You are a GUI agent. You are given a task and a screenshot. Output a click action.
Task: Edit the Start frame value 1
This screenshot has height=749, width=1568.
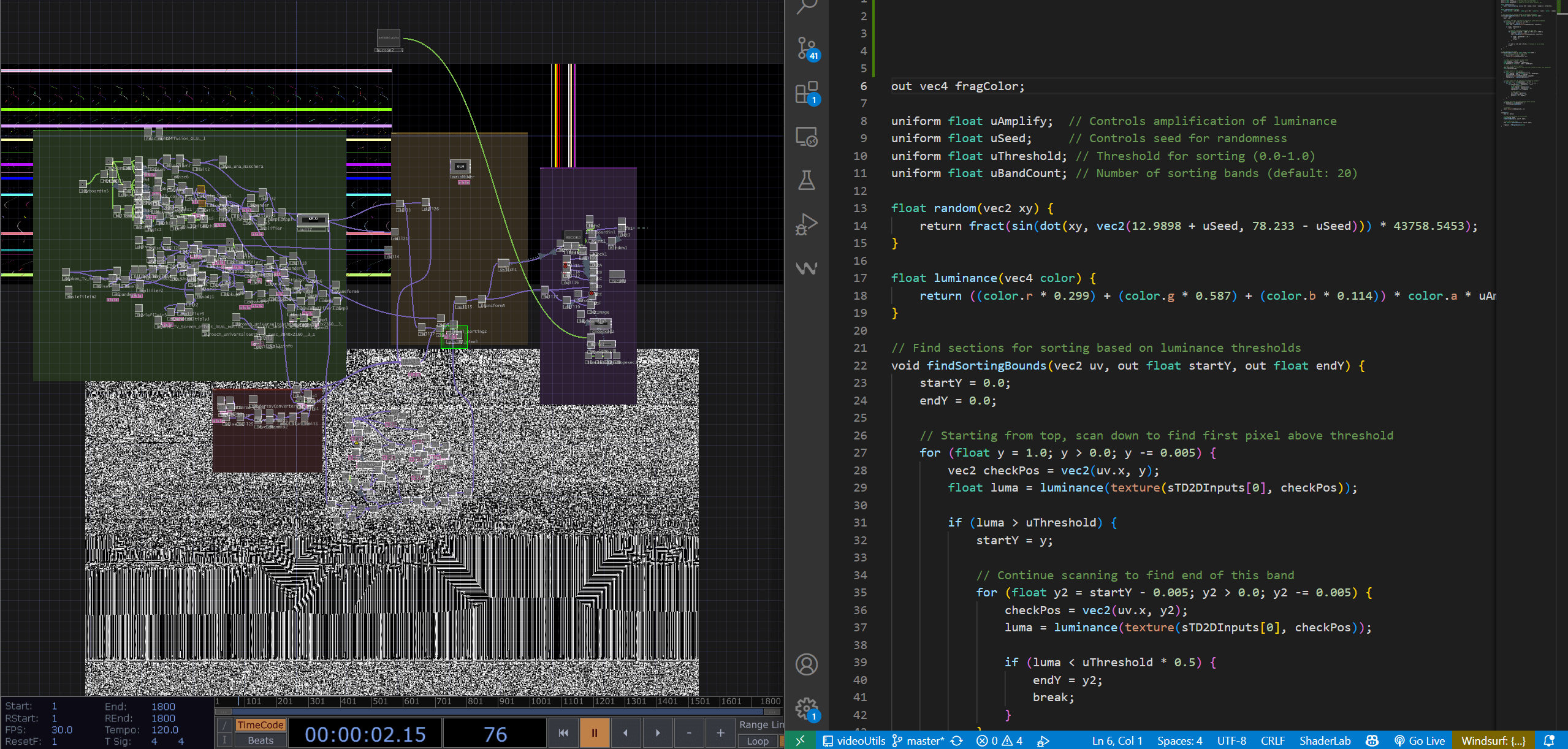pyautogui.click(x=55, y=706)
